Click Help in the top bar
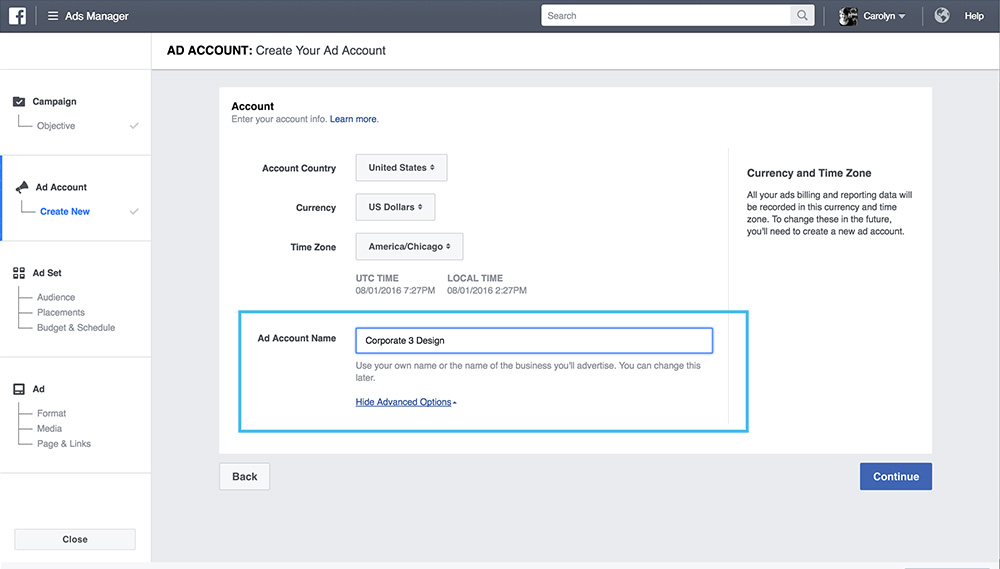Image resolution: width=1000 pixels, height=569 pixels. (x=974, y=16)
